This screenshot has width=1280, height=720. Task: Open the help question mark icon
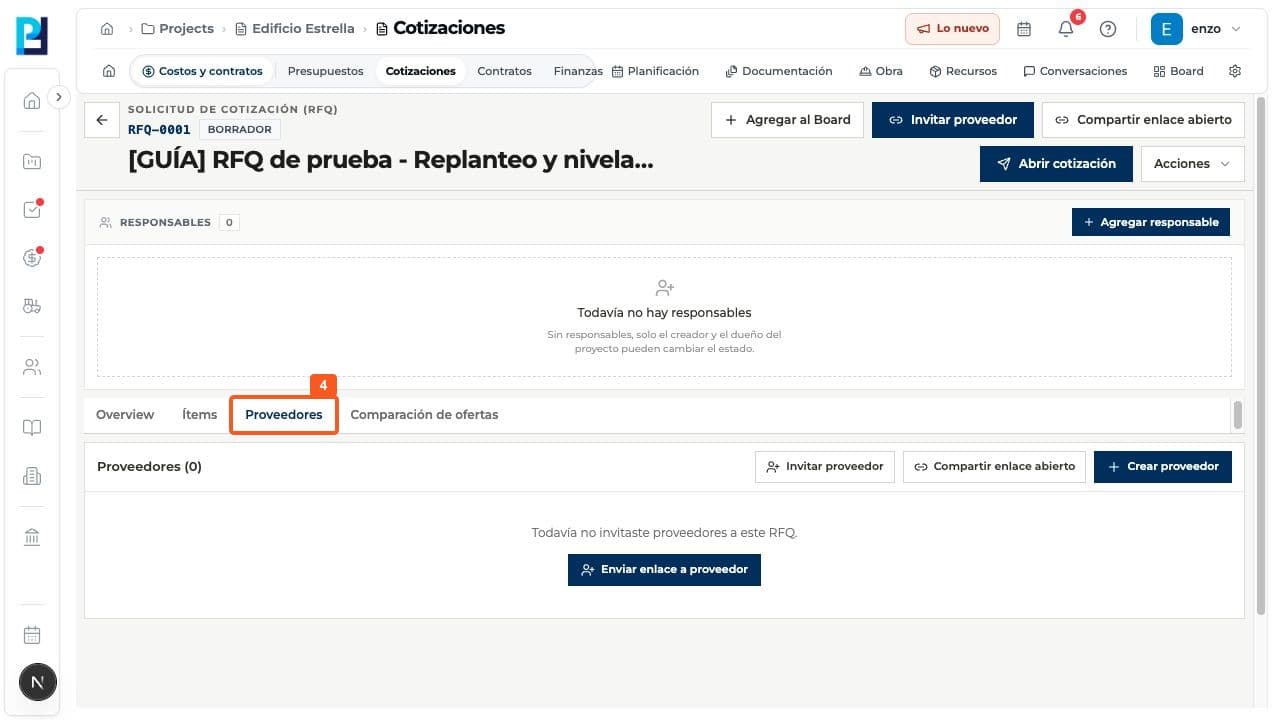point(1108,29)
